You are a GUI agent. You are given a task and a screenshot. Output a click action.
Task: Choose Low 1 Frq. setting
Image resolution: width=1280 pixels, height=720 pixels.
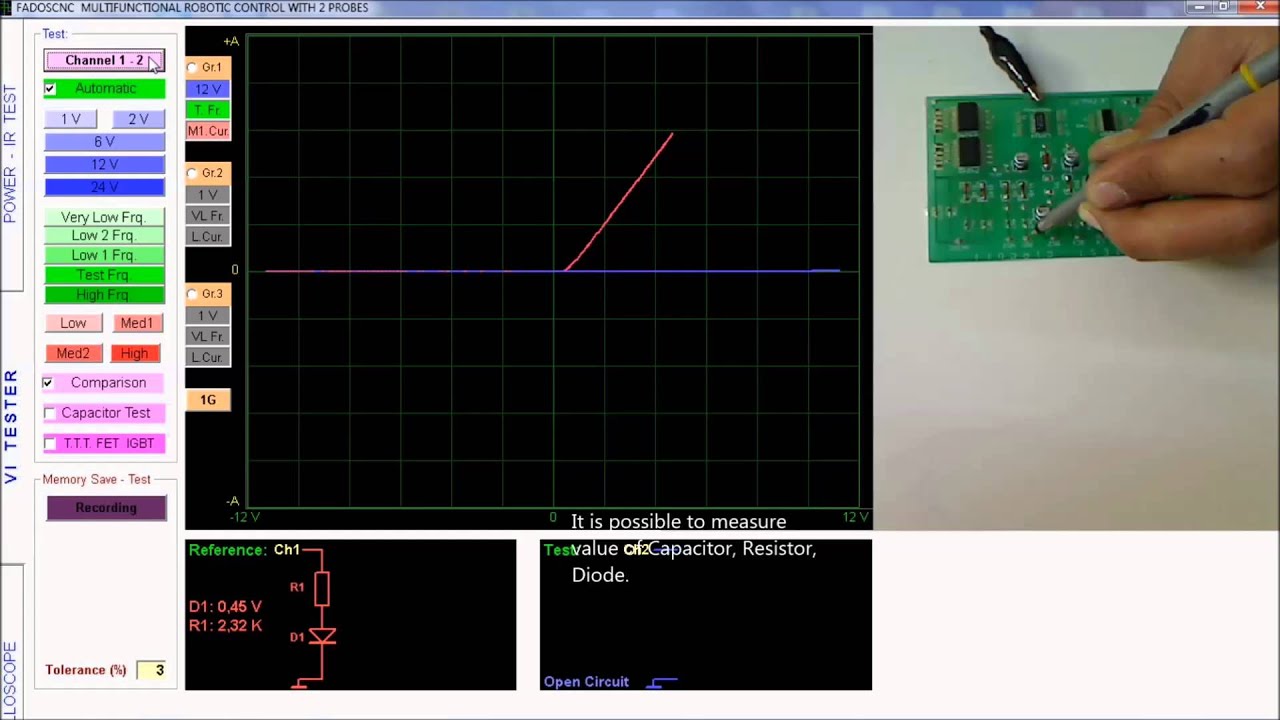pos(104,255)
